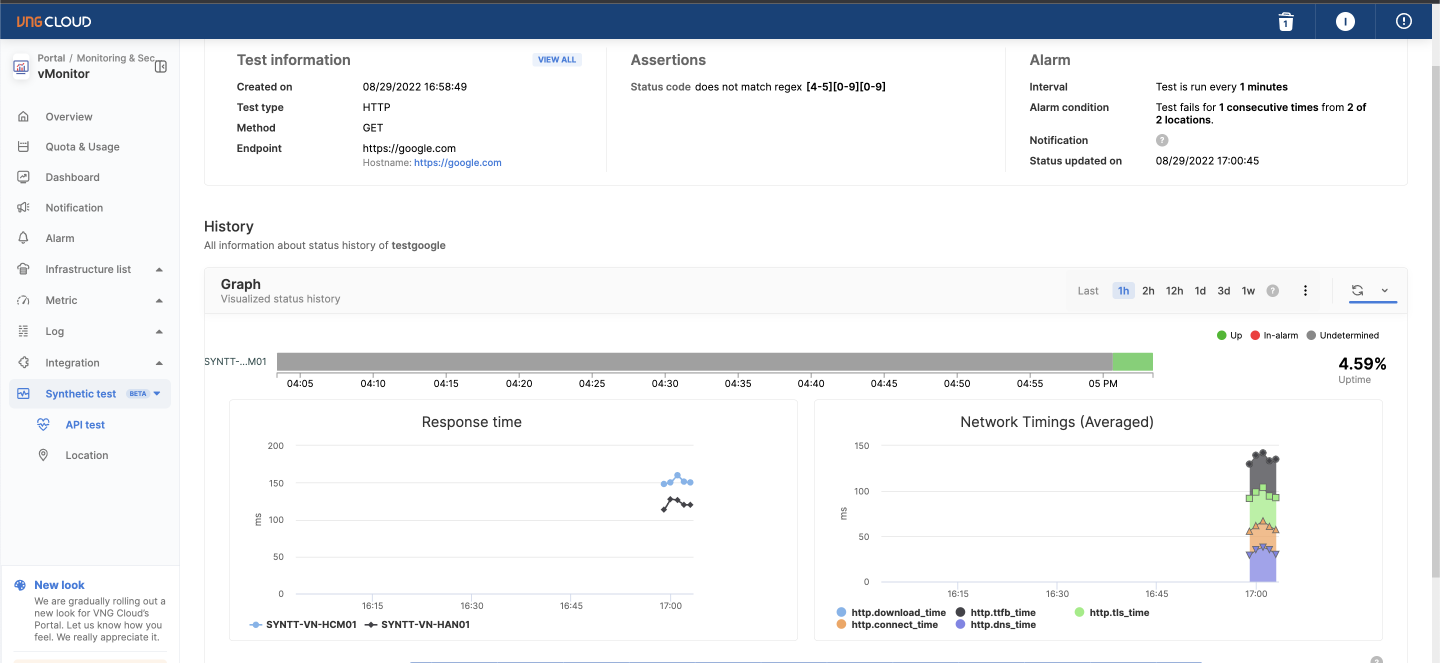
Task: Toggle the SYNTT-VN-HCM01 series in the legend
Action: point(303,624)
